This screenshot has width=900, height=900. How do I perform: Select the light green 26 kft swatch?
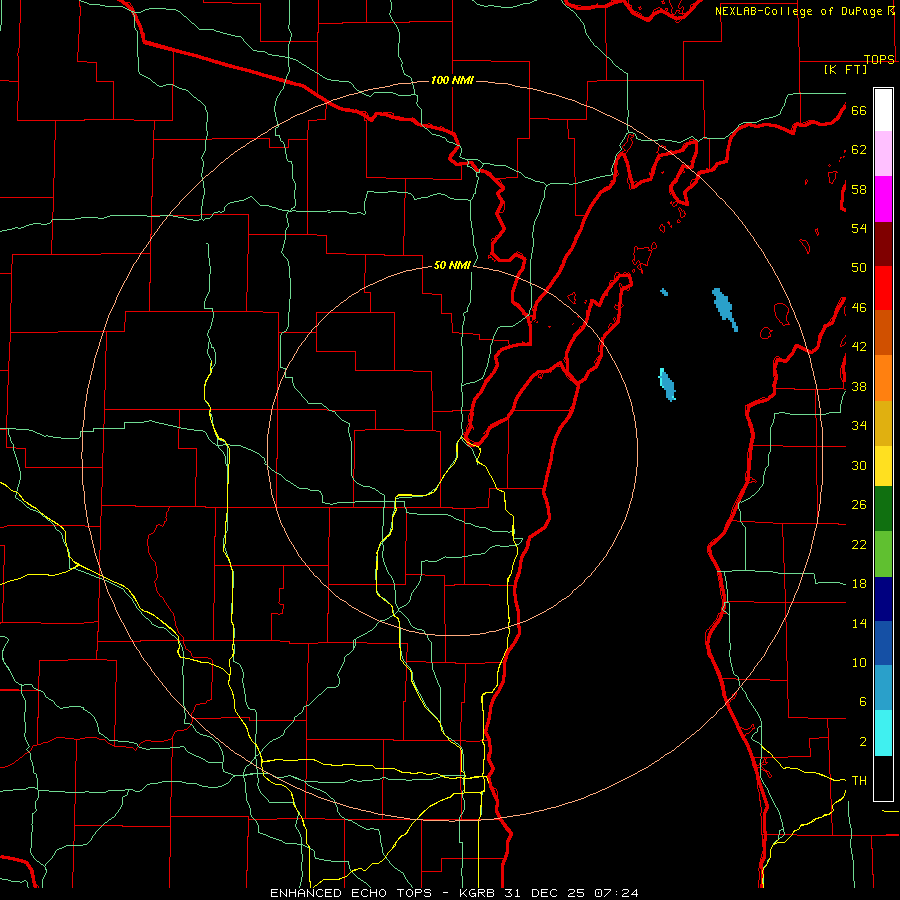coord(883,554)
